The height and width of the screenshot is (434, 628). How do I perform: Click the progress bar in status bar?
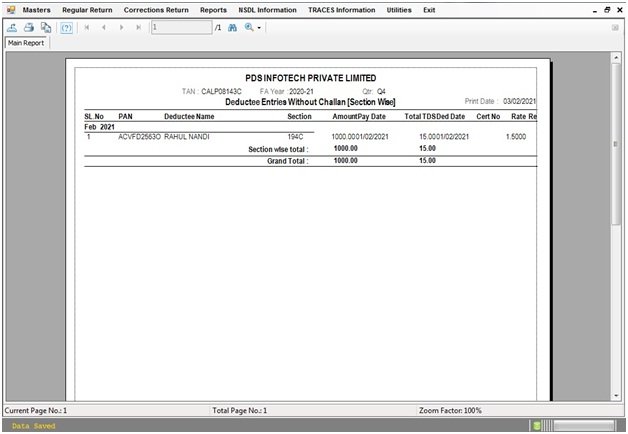click(584, 426)
